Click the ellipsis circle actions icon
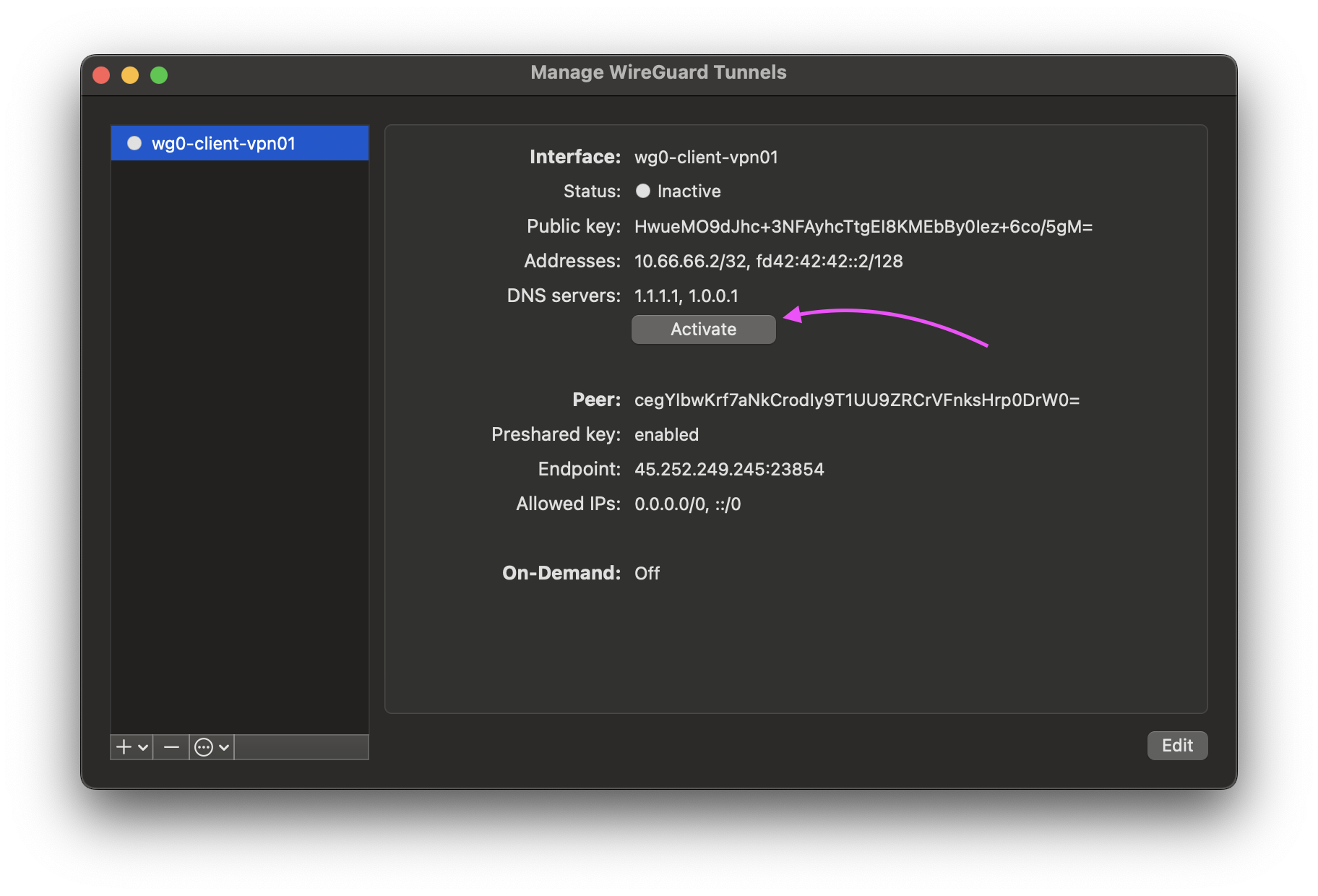 pyautogui.click(x=204, y=747)
